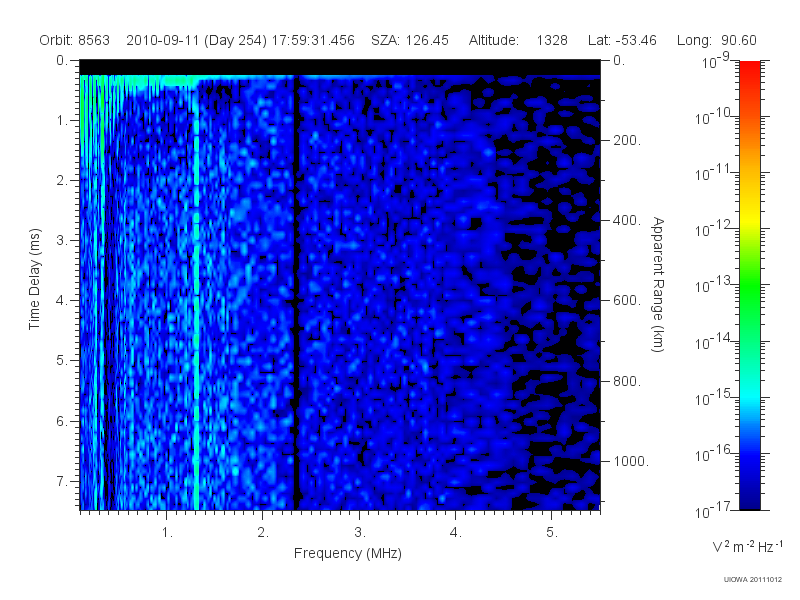Click the dark blue bottom of color bar
Screen dimensions: 800x600
(x=749, y=497)
